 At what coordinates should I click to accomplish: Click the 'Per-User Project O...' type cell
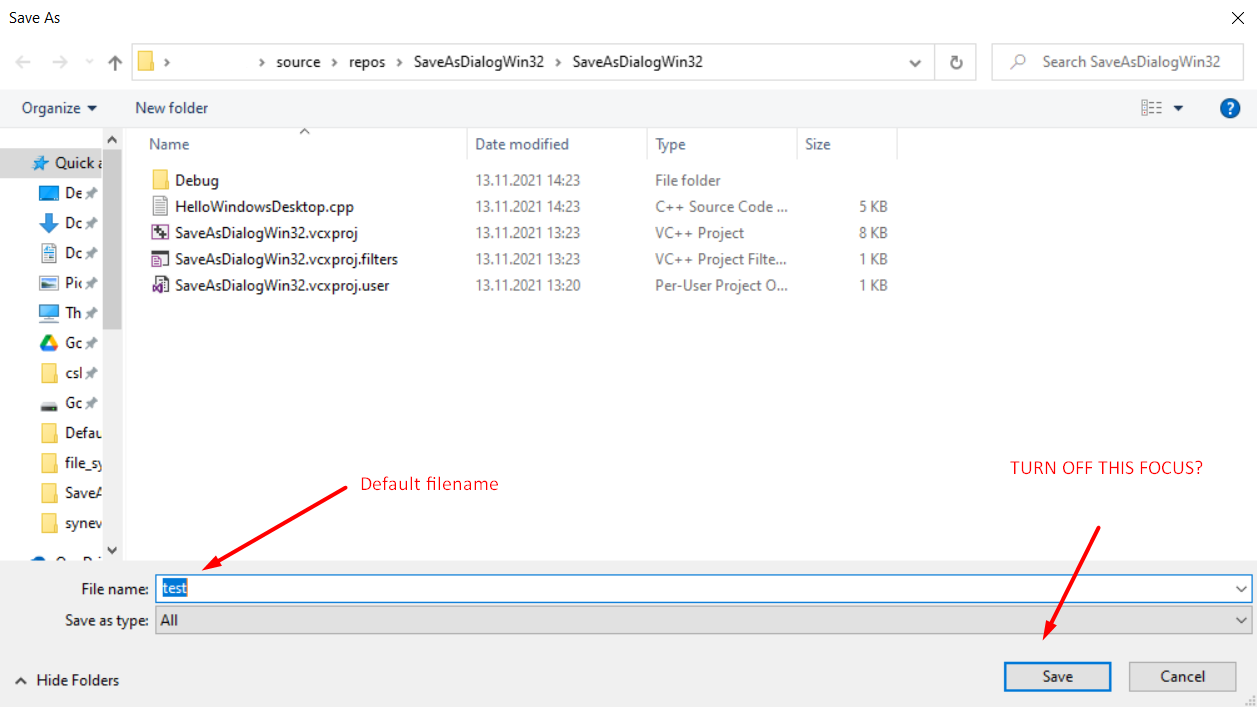(x=722, y=284)
